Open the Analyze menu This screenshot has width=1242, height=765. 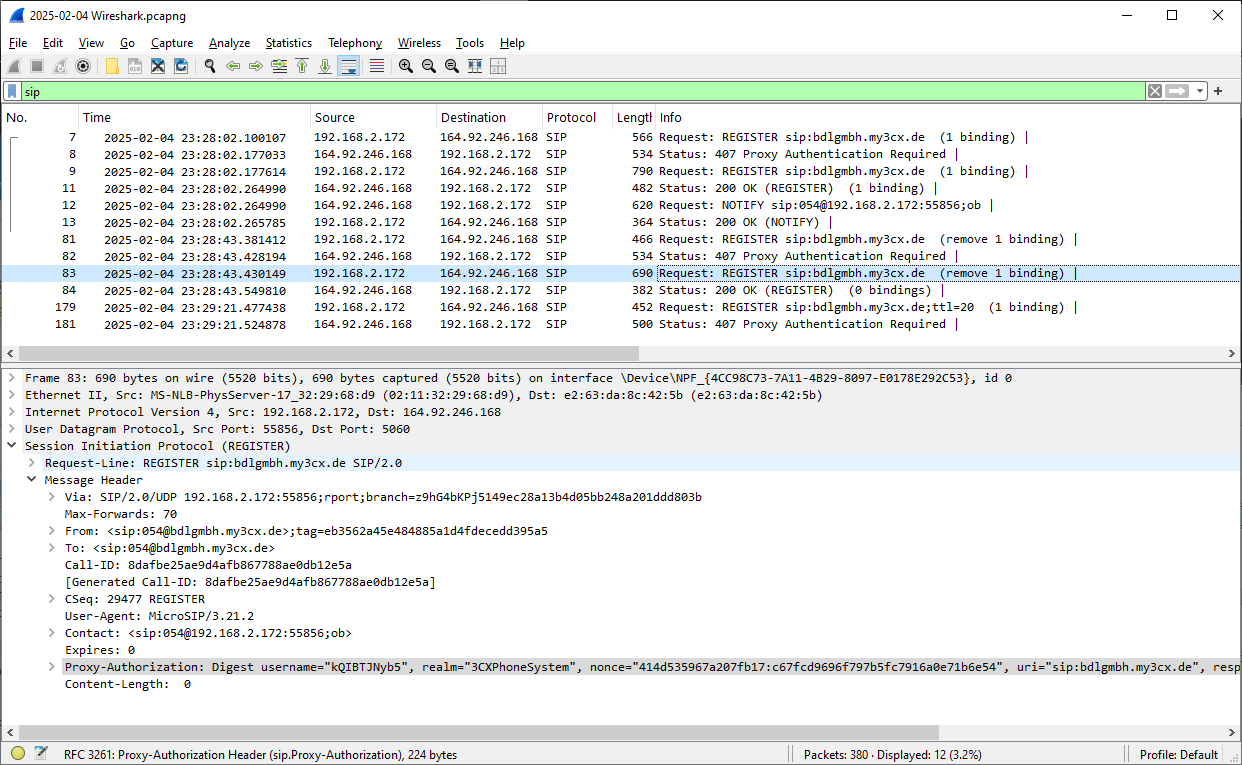pyautogui.click(x=229, y=43)
